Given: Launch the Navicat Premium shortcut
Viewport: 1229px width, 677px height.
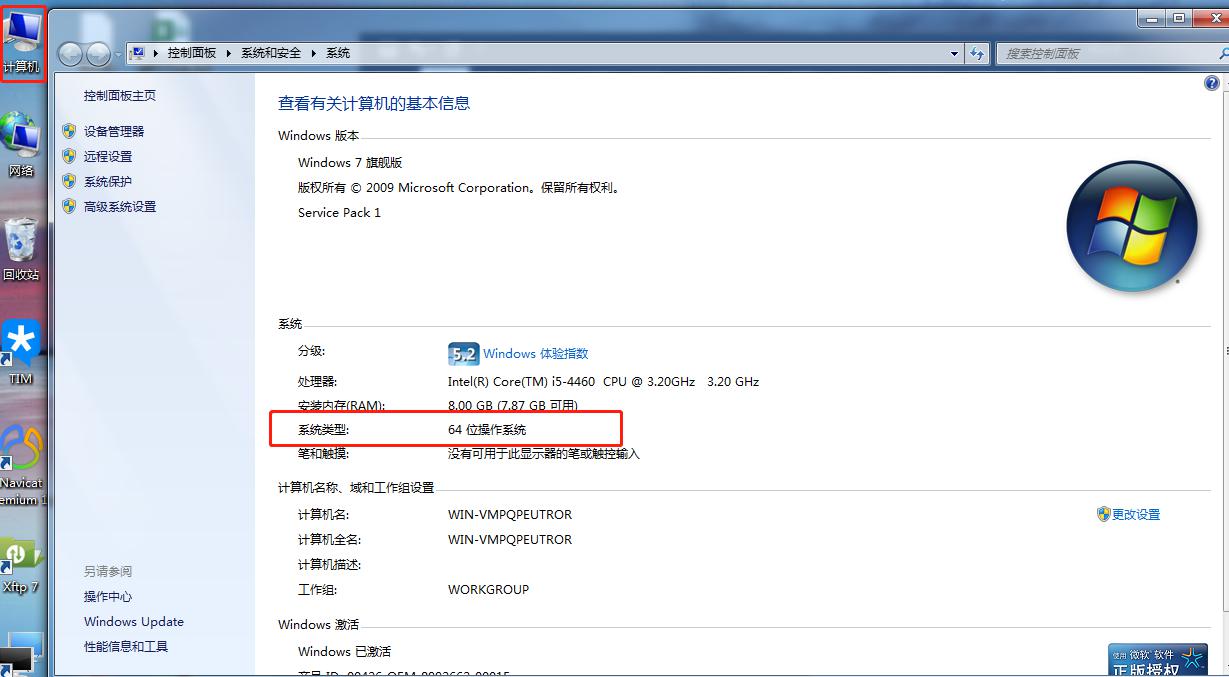Looking at the screenshot, I should tap(21, 460).
